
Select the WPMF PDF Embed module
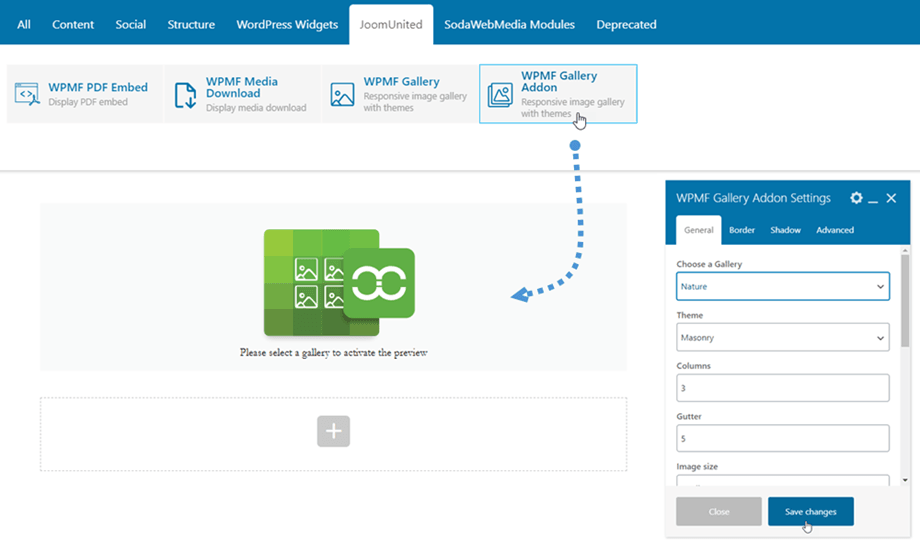coord(85,94)
